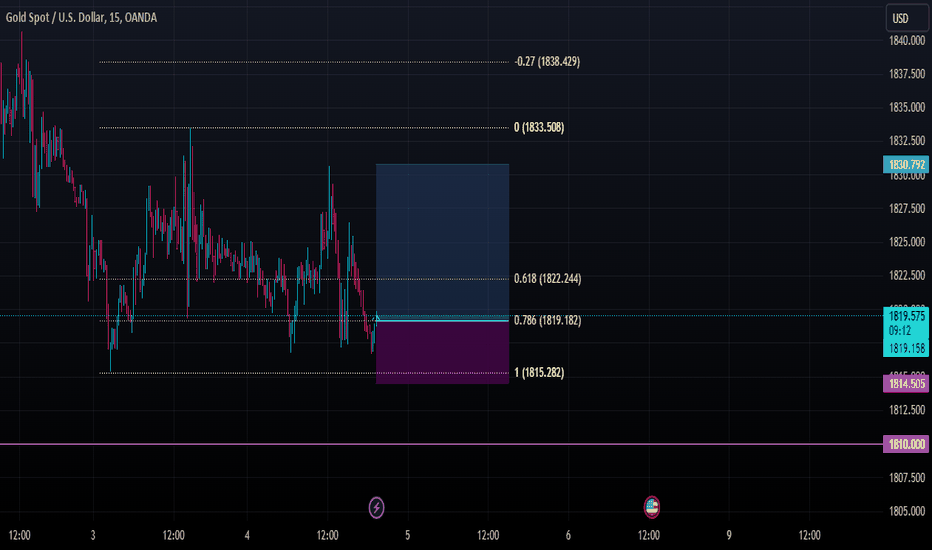
Task: Select the 0.786 (1819.182) Fibonacci label
Action: [x=547, y=320]
